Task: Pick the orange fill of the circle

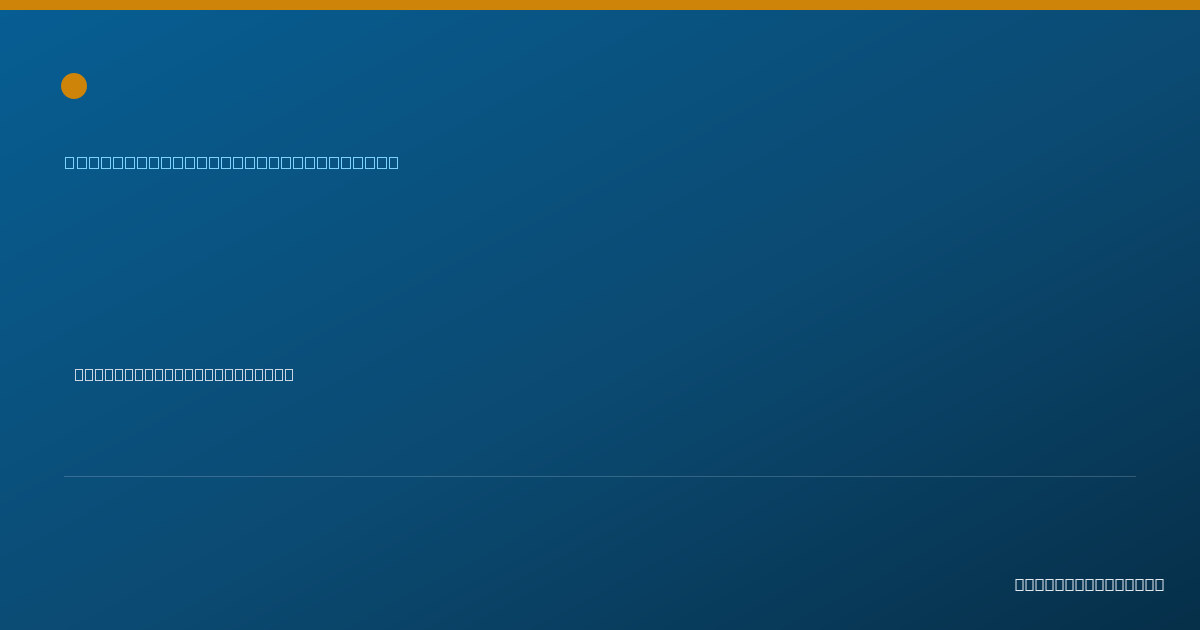Action: pyautogui.click(x=74, y=86)
